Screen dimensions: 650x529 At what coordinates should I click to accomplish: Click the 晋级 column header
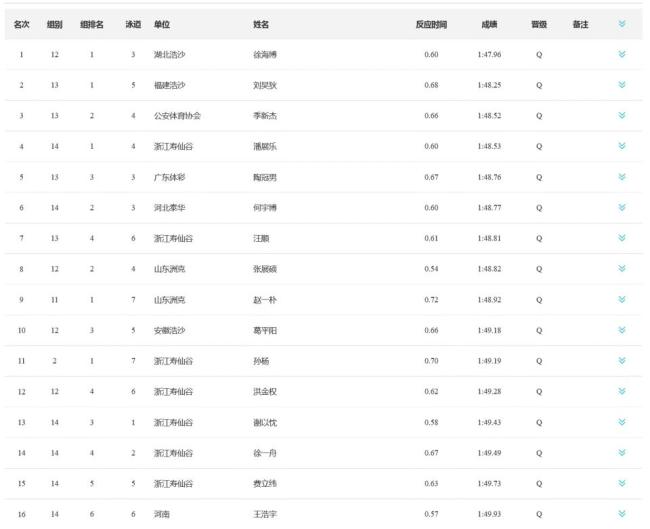(539, 24)
